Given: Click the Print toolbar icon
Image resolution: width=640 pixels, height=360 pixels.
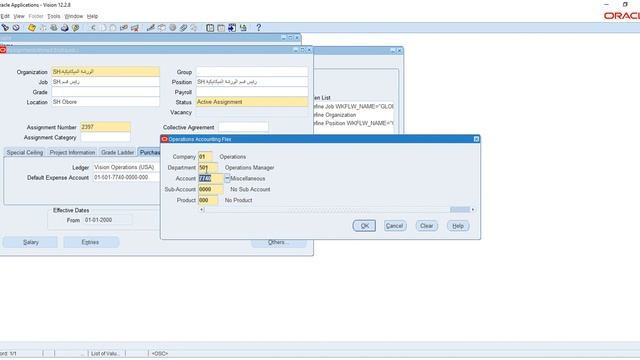Looking at the screenshot, I should tap(64, 28).
